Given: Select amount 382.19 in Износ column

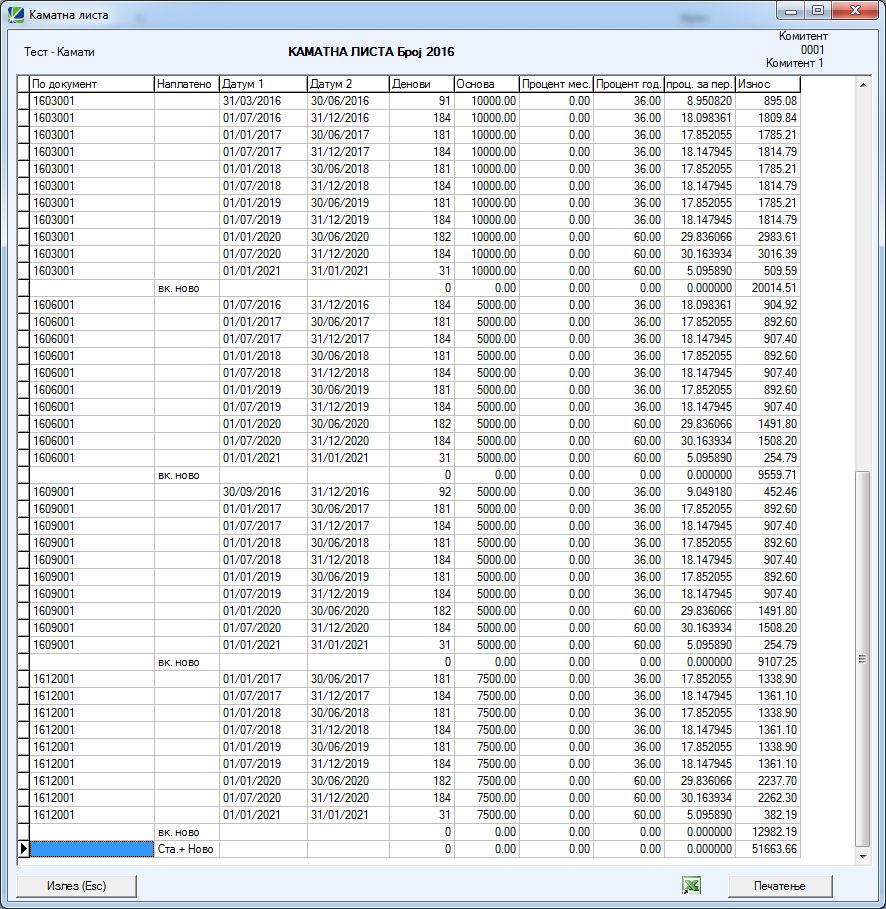Looking at the screenshot, I should (x=768, y=815).
